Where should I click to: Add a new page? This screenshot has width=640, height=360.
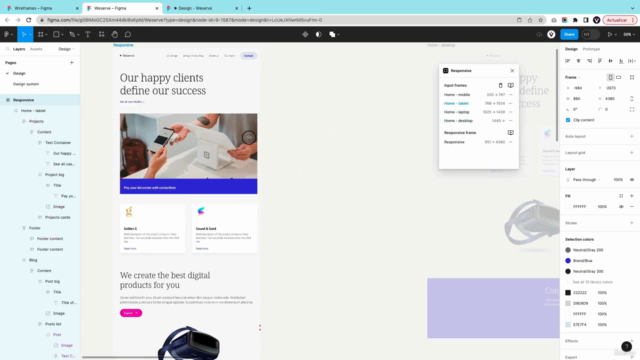[x=72, y=62]
